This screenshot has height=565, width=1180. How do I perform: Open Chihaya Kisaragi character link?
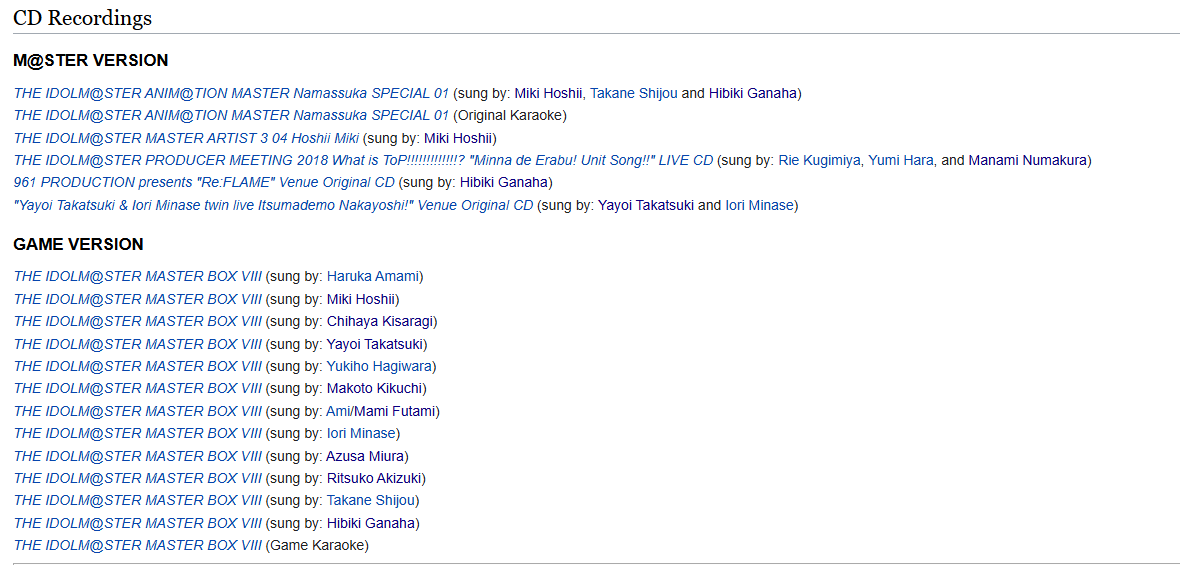click(x=379, y=321)
